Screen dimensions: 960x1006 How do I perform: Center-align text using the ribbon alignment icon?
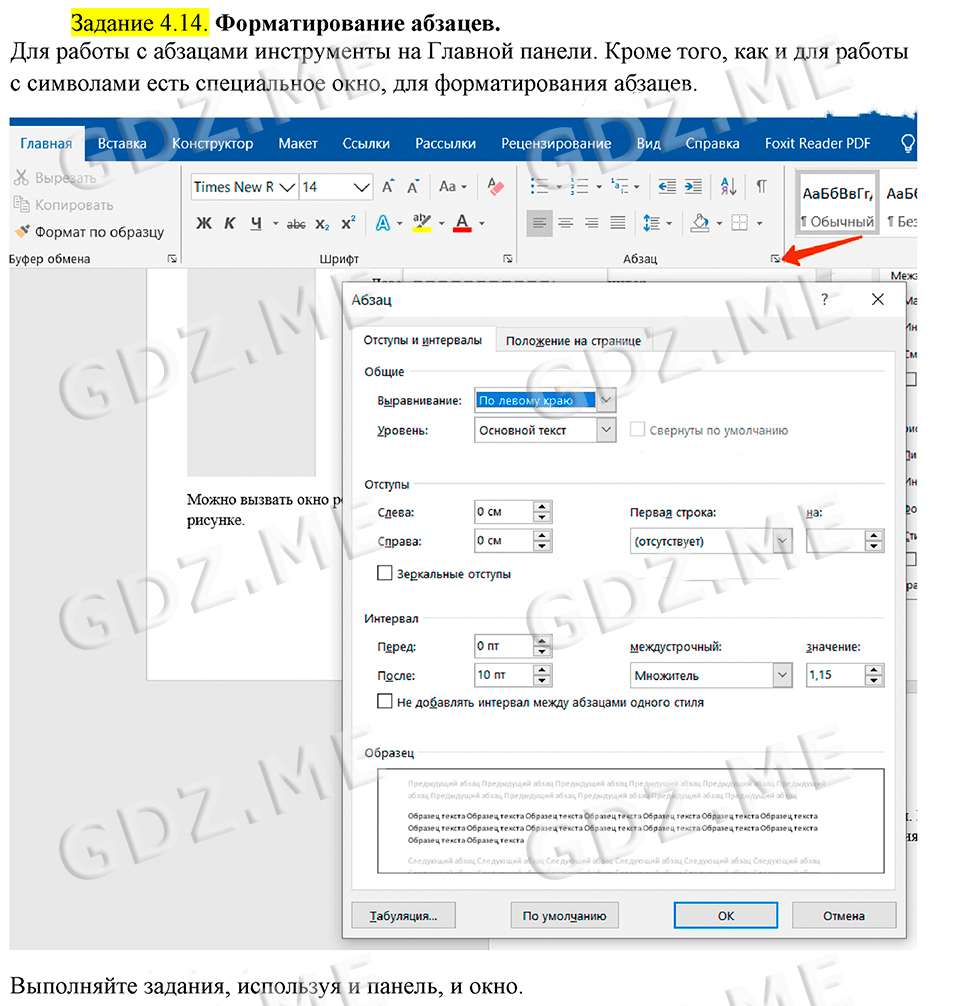pos(566,223)
